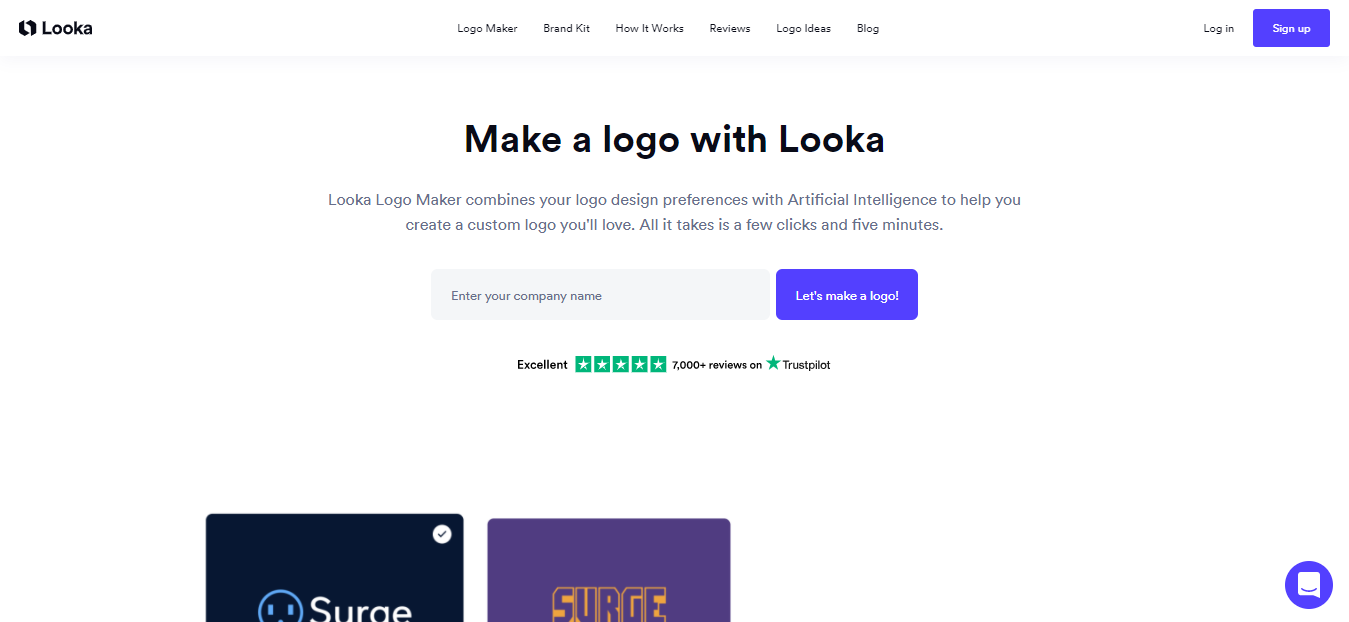1349x622 pixels.
Task: Open the Logo Maker menu item
Action: click(487, 28)
